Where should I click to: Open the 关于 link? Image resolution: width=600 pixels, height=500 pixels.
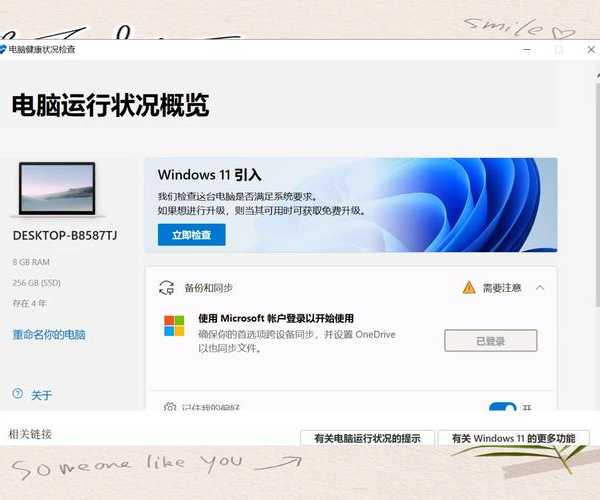point(41,395)
